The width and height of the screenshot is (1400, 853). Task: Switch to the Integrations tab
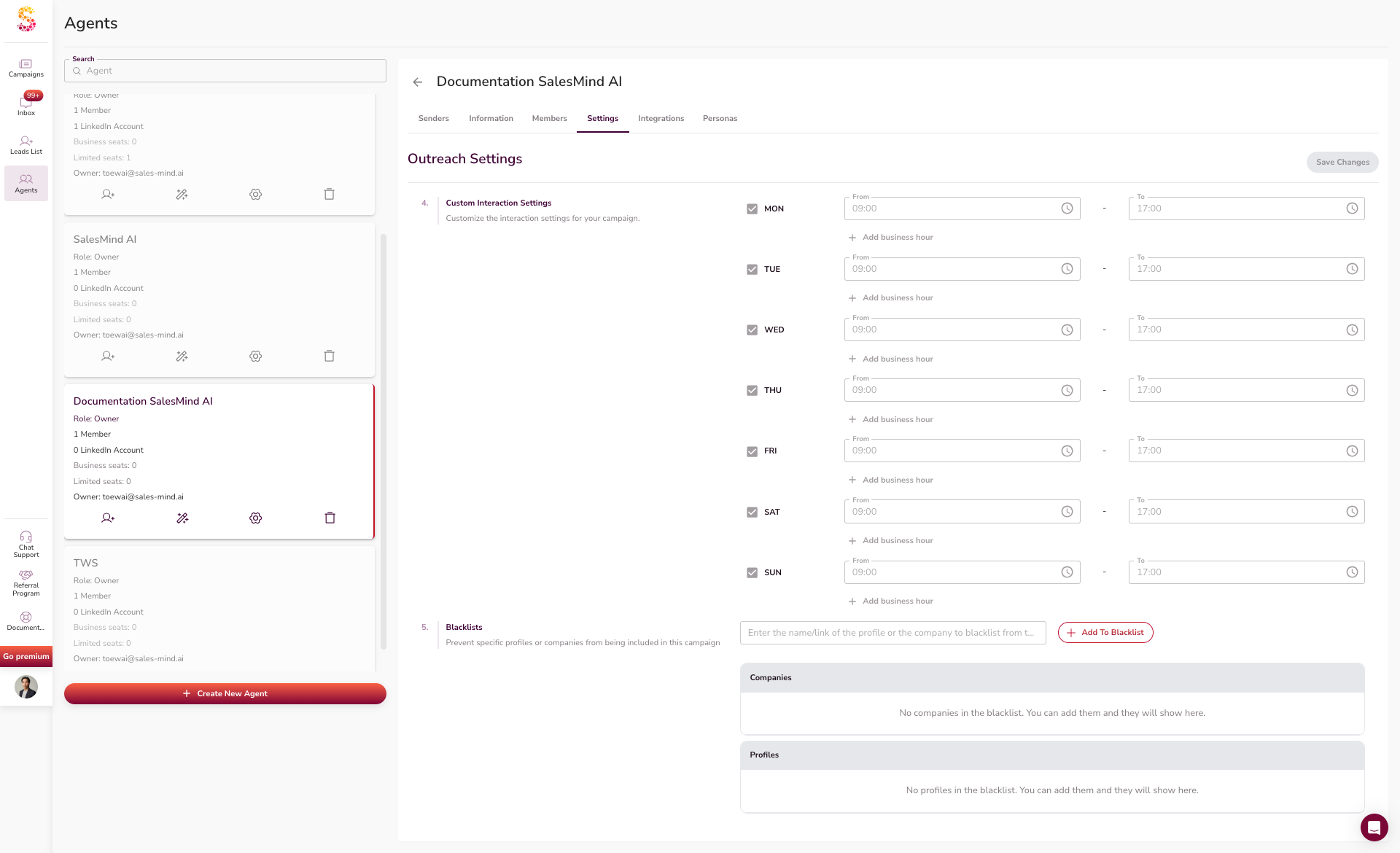click(x=661, y=118)
